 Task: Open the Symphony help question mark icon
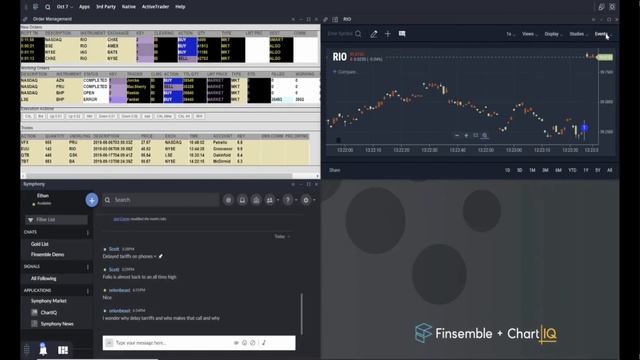click(288, 200)
